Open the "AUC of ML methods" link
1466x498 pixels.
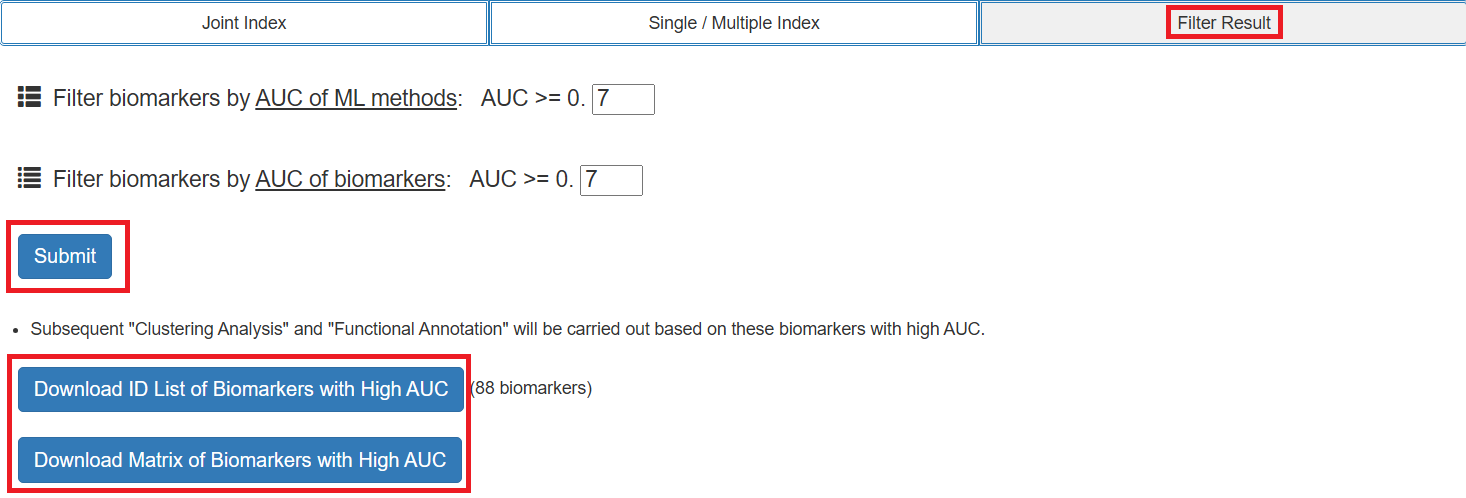356,99
